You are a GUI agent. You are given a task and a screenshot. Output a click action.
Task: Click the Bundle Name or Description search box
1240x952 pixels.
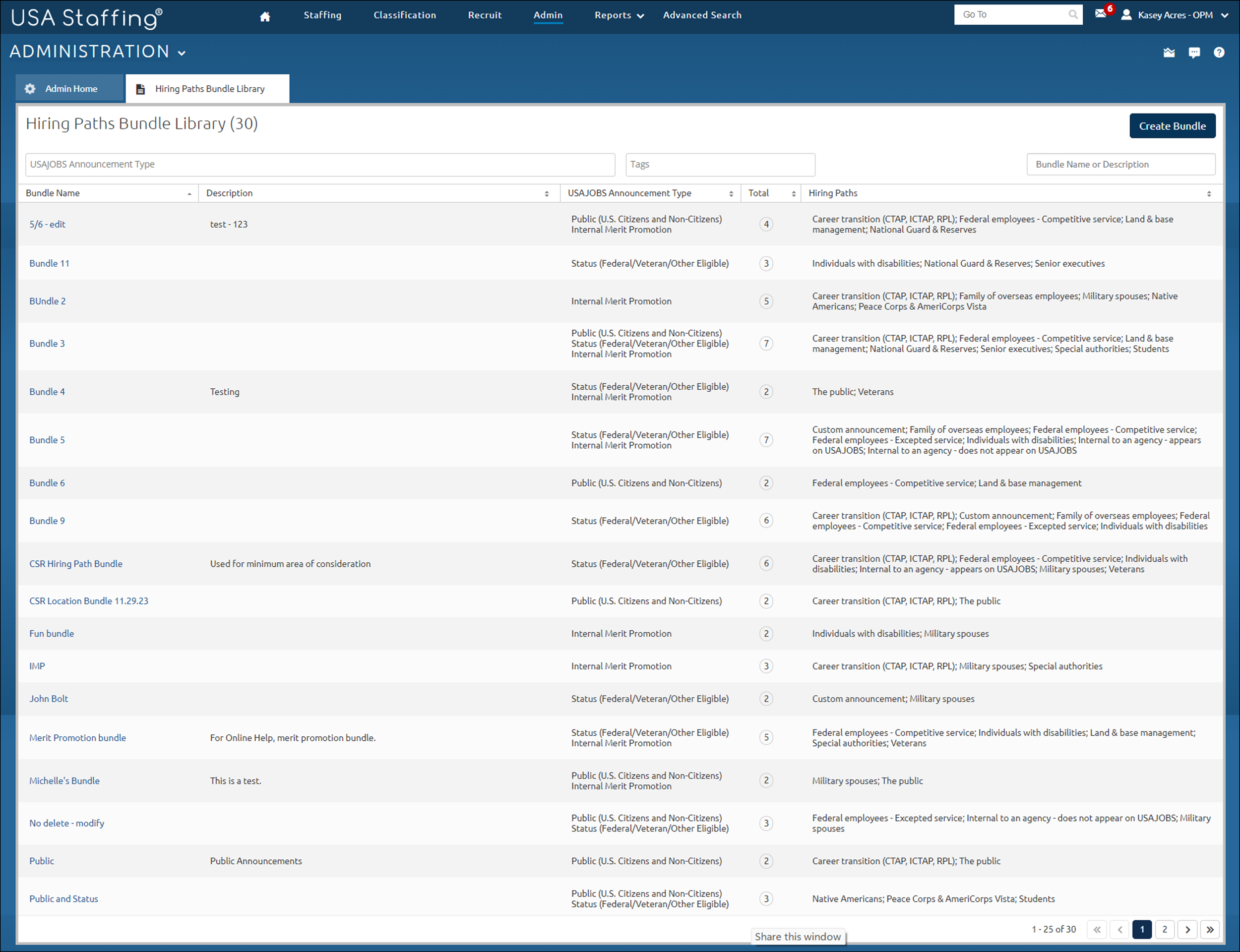(1120, 164)
